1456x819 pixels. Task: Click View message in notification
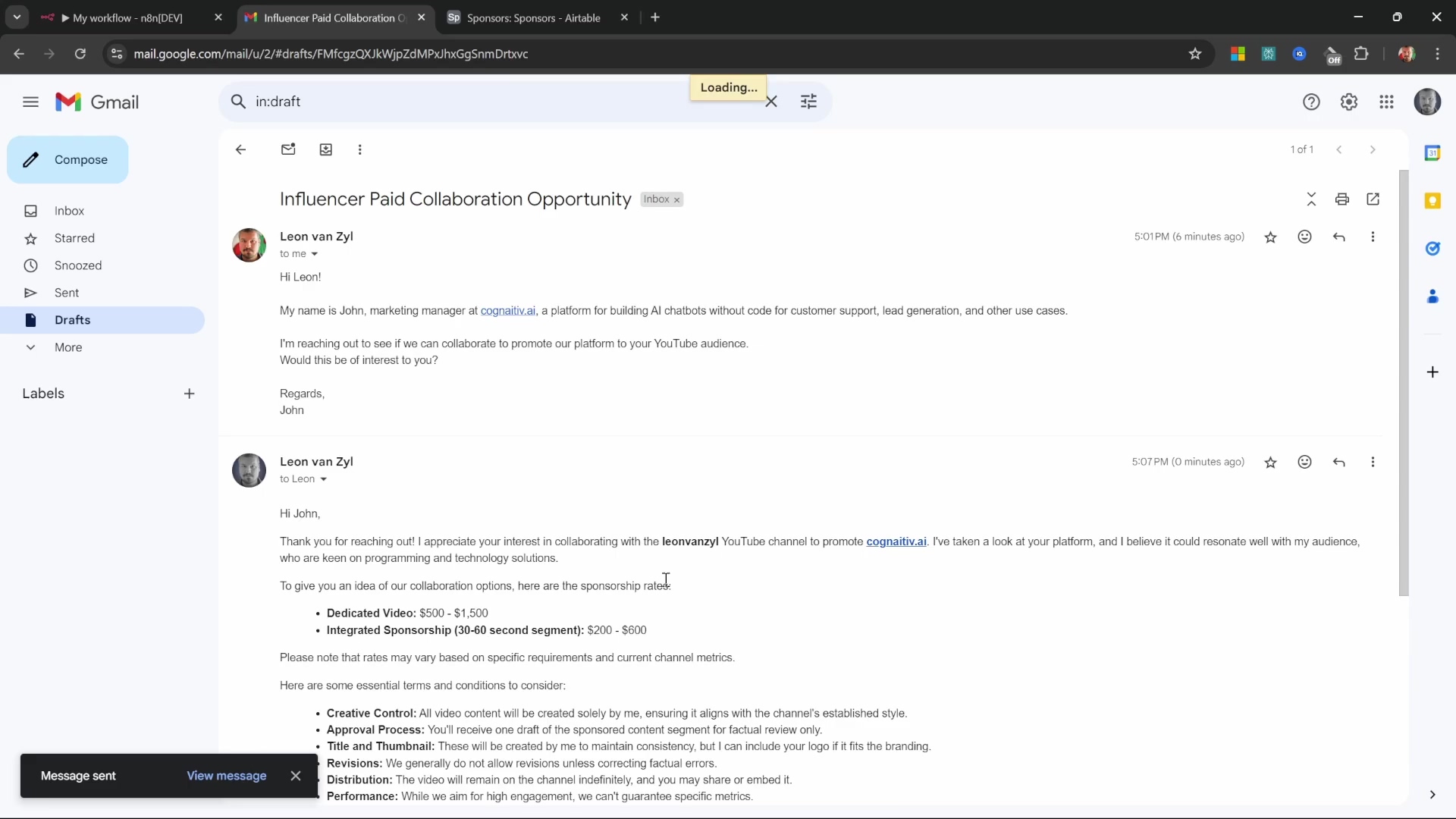(x=226, y=776)
